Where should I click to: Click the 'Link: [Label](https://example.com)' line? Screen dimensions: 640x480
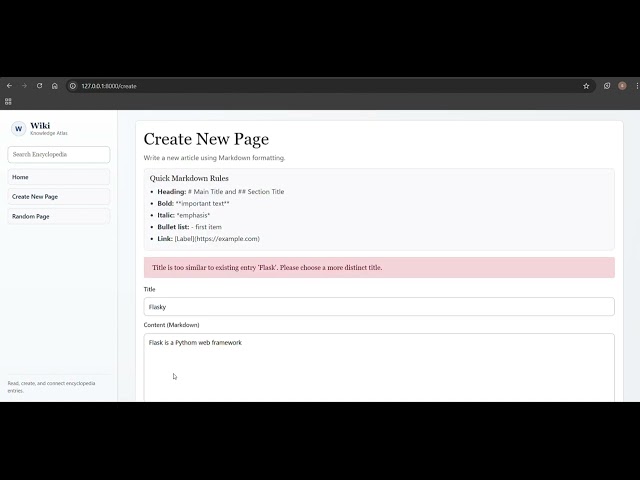209,239
